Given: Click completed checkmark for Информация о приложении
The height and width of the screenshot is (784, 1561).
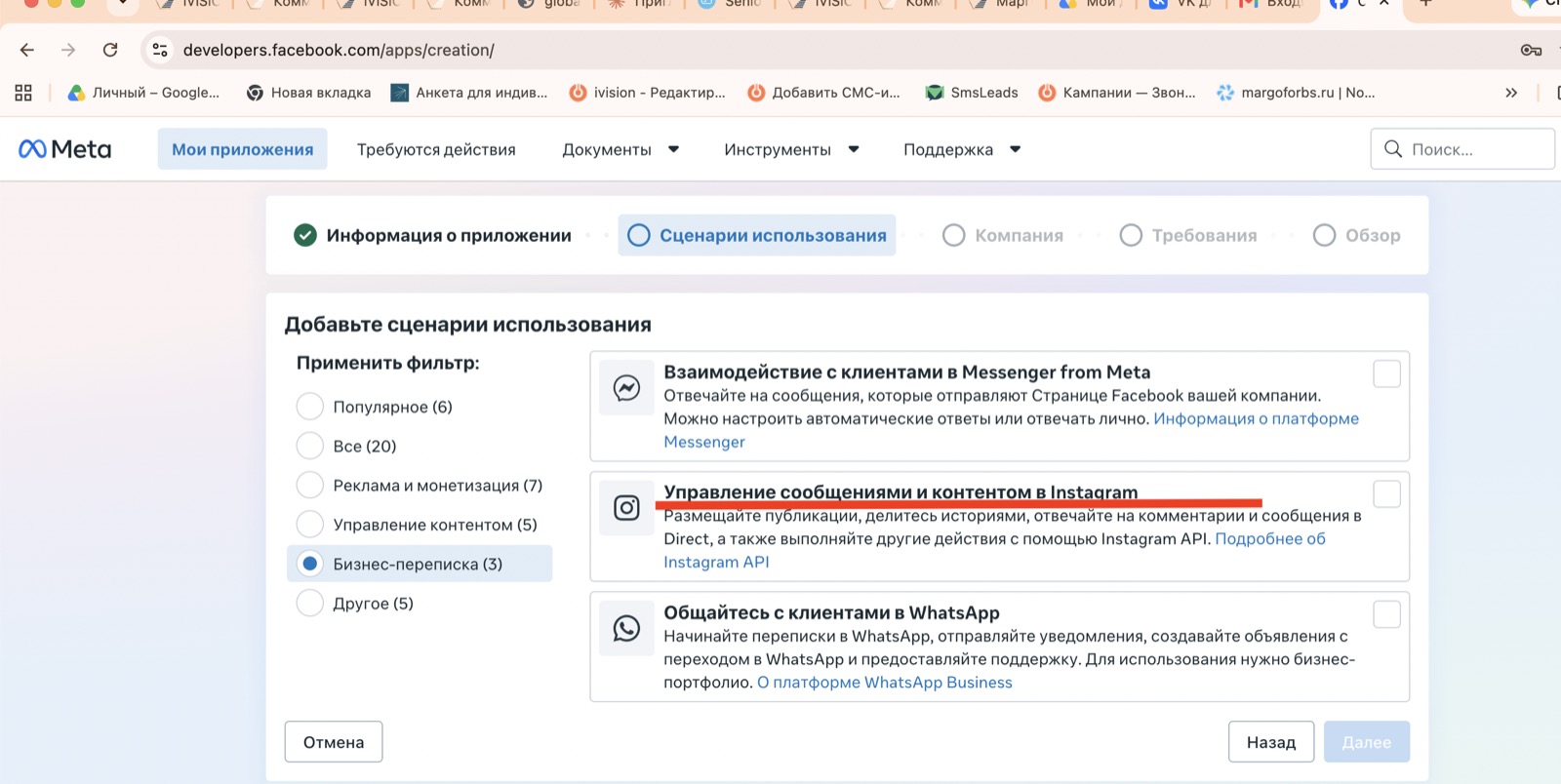Looking at the screenshot, I should (305, 235).
